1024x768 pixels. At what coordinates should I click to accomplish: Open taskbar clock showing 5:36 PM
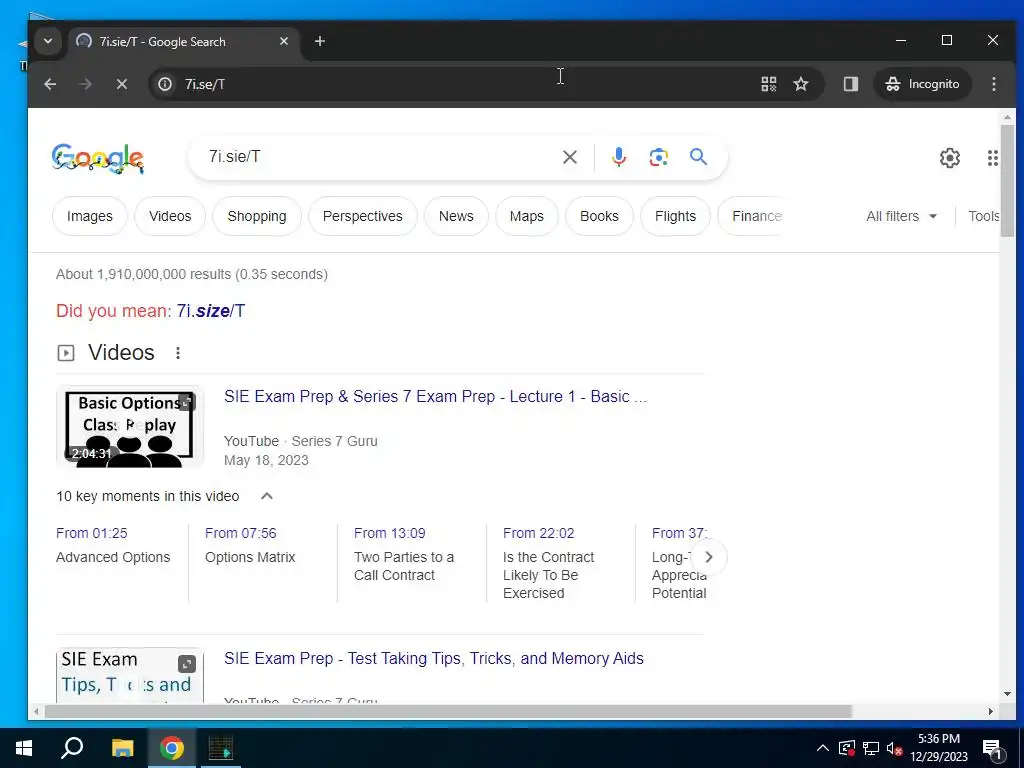pos(939,748)
